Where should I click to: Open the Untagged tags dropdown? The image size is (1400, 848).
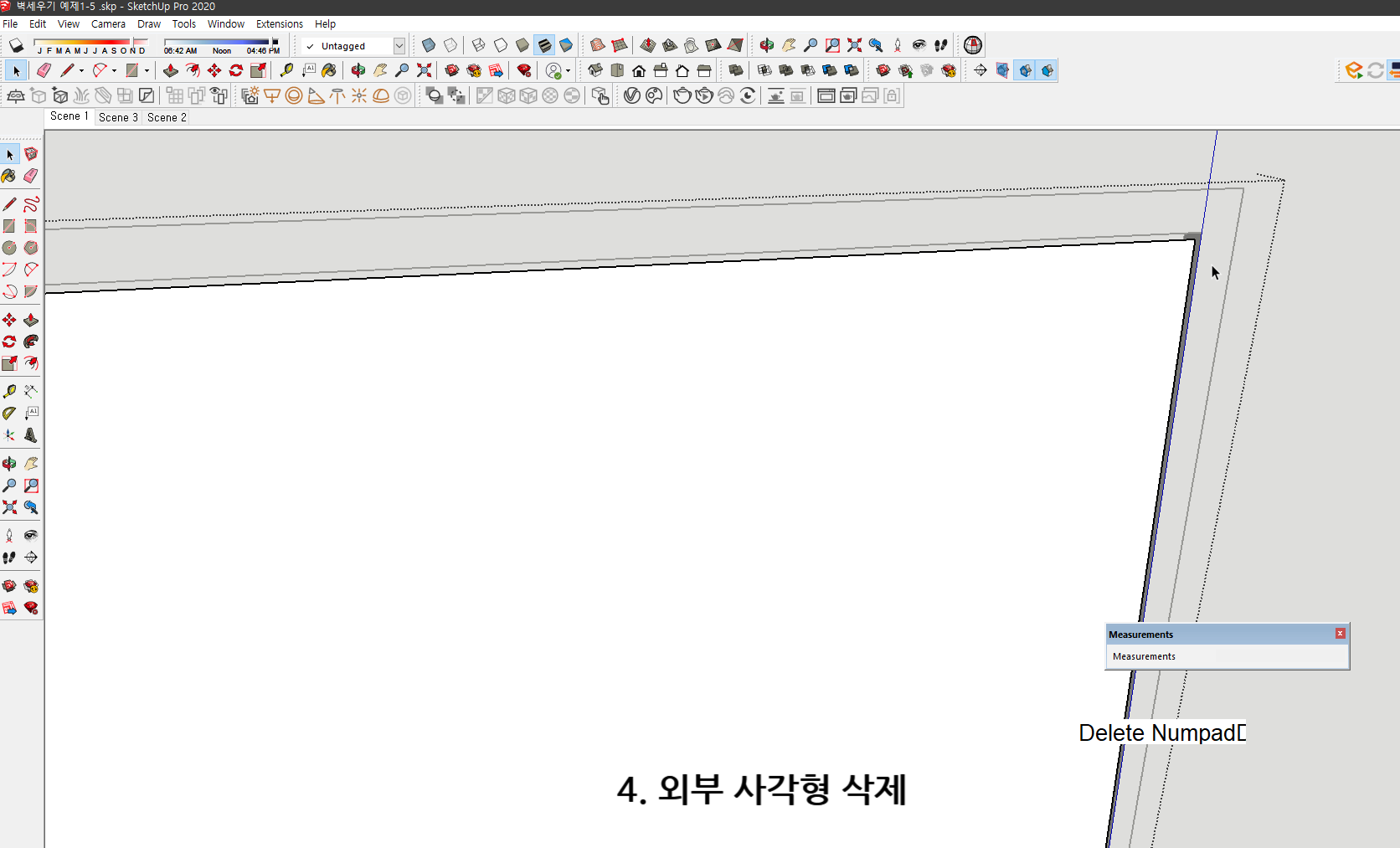pyautogui.click(x=399, y=45)
